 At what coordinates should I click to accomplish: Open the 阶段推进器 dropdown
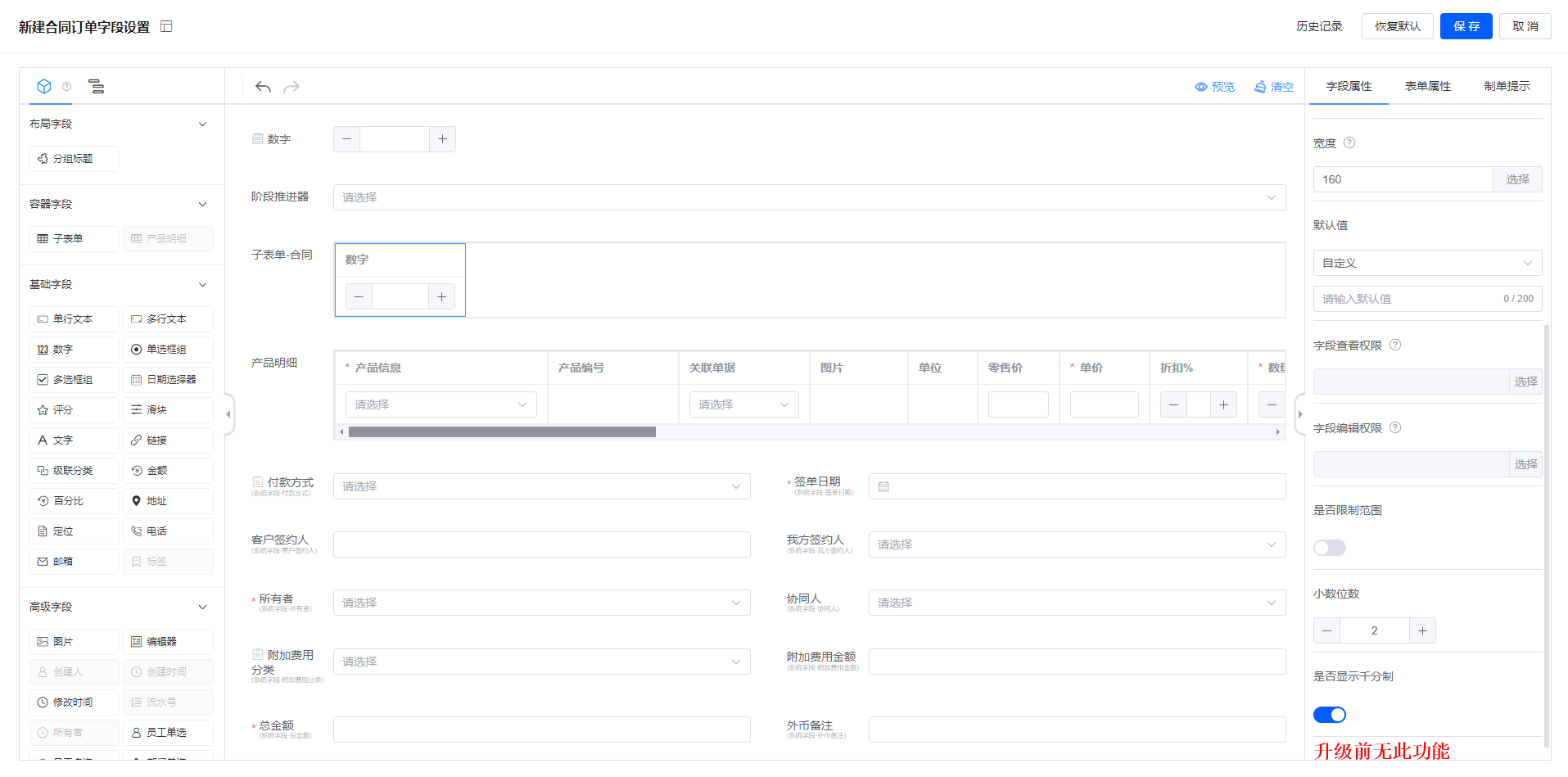tap(808, 197)
